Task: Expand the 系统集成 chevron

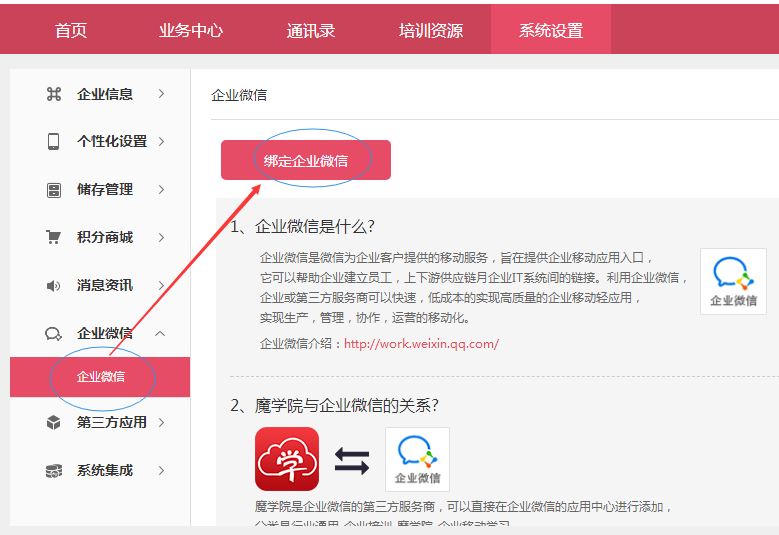Action: pyautogui.click(x=161, y=470)
